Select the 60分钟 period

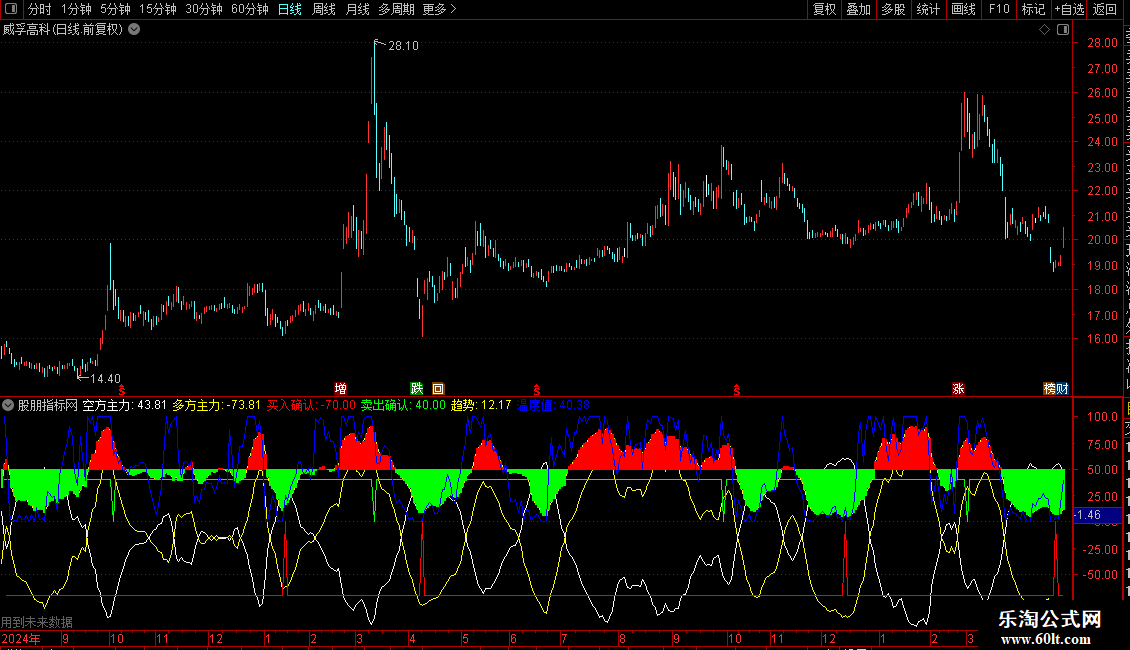point(250,9)
